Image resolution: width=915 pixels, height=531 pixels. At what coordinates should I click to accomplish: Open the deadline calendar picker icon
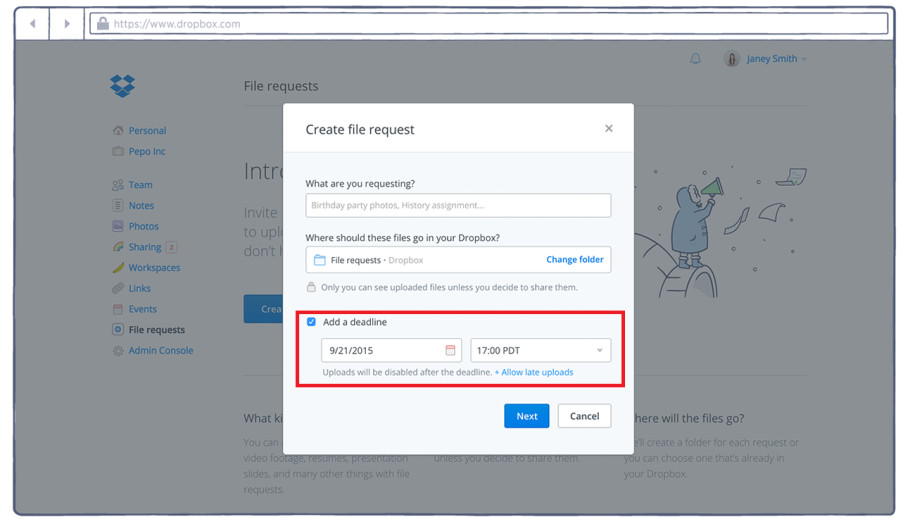pyautogui.click(x=450, y=350)
